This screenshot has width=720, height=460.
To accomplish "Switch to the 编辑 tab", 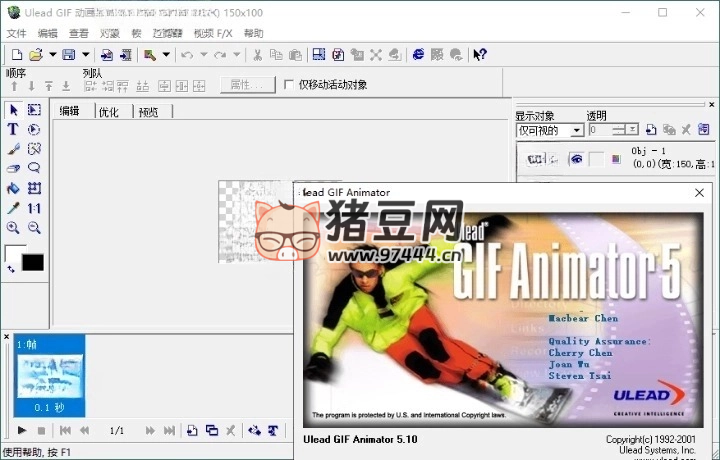I will click(x=69, y=111).
